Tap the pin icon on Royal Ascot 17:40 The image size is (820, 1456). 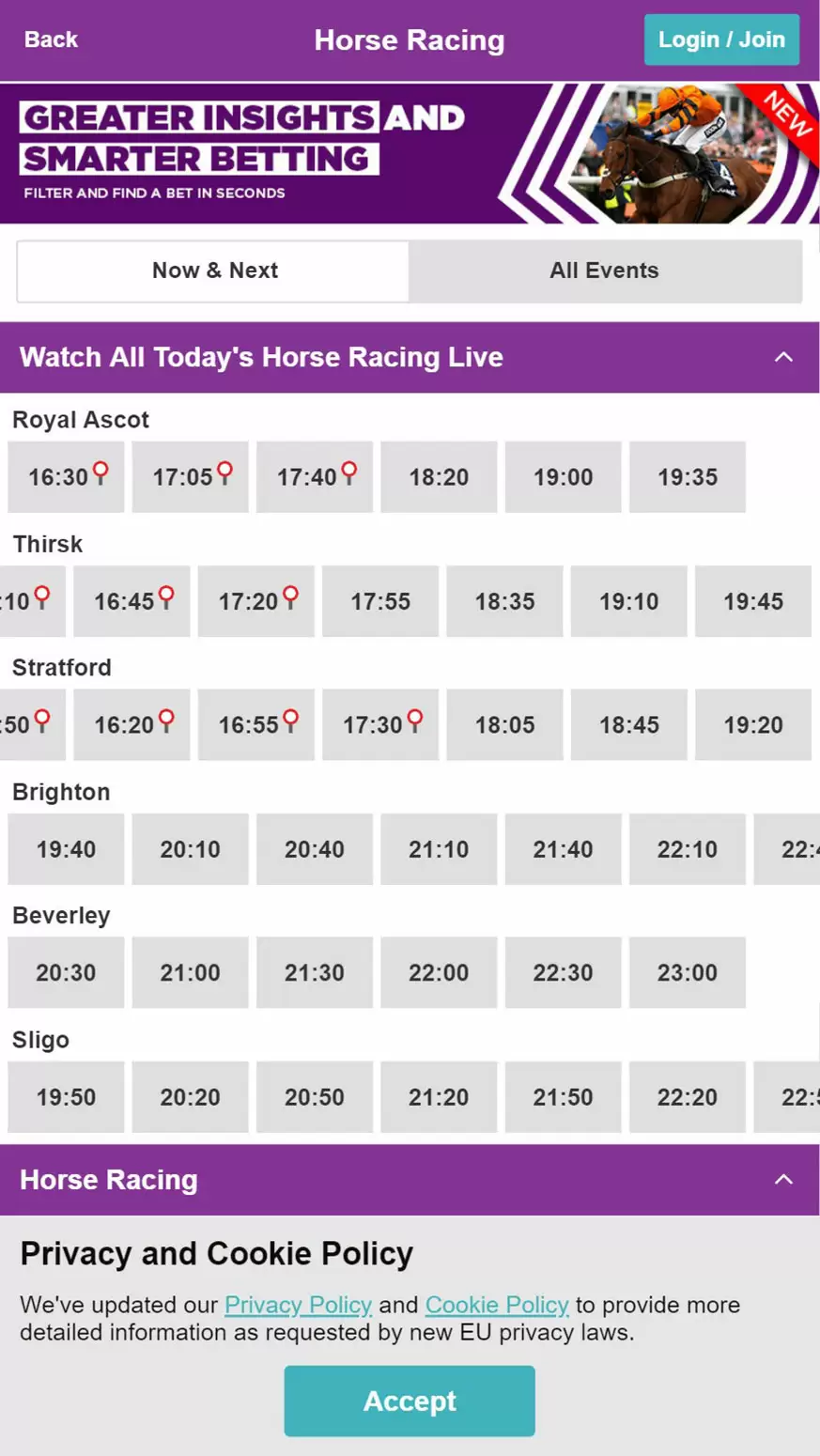point(348,472)
